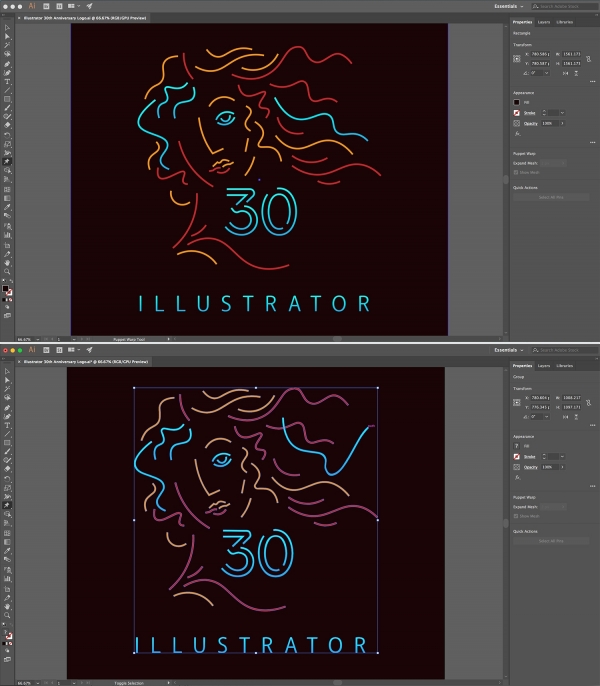Select the Puppet Warp tool in top window
The width and height of the screenshot is (600, 686).
7,161
